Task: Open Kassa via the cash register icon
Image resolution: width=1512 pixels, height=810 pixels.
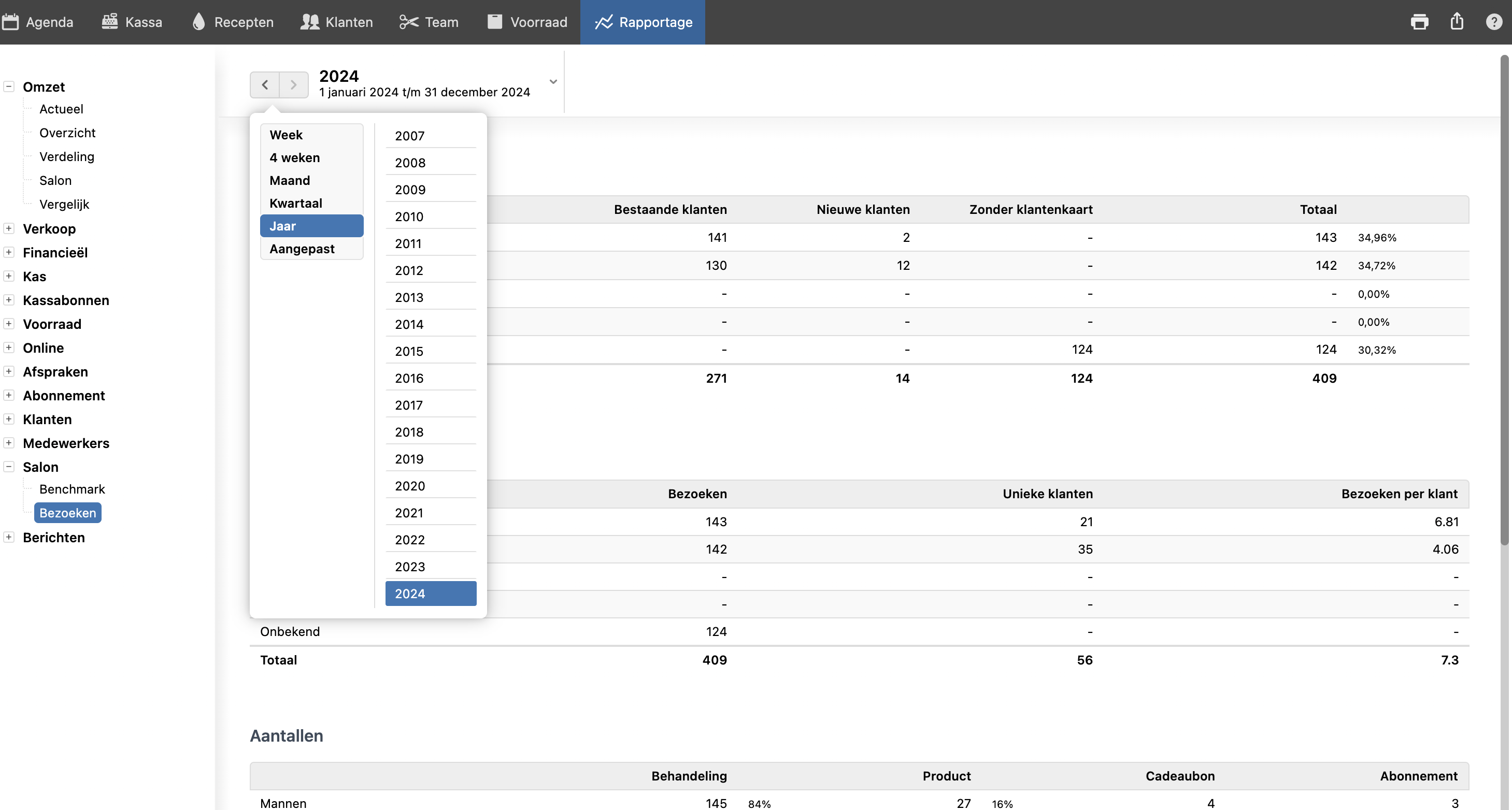Action: point(110,22)
